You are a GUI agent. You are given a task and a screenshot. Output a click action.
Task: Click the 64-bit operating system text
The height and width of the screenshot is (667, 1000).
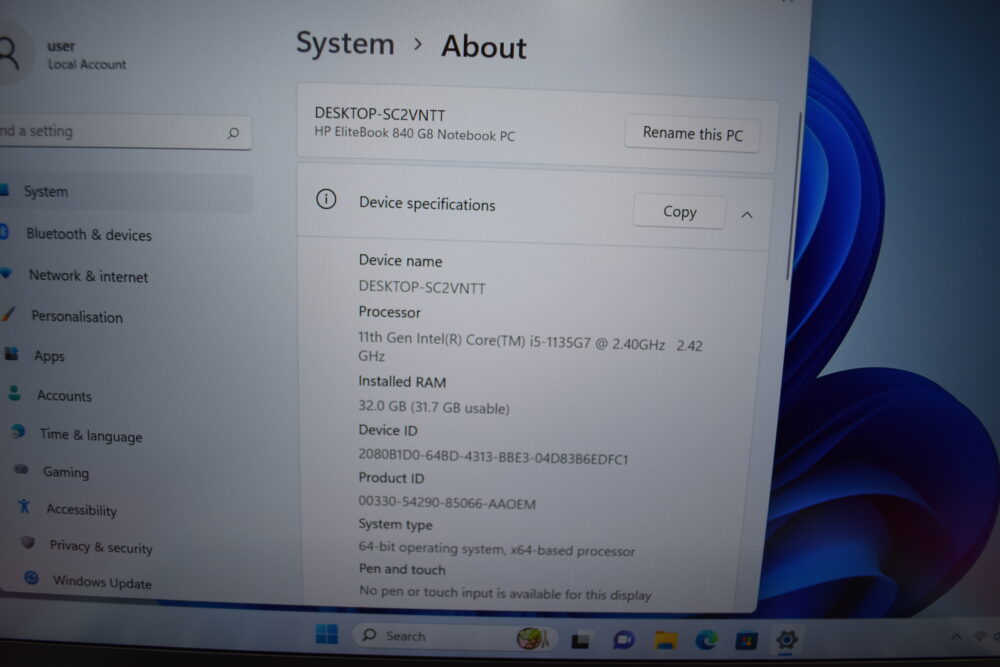click(x=496, y=549)
